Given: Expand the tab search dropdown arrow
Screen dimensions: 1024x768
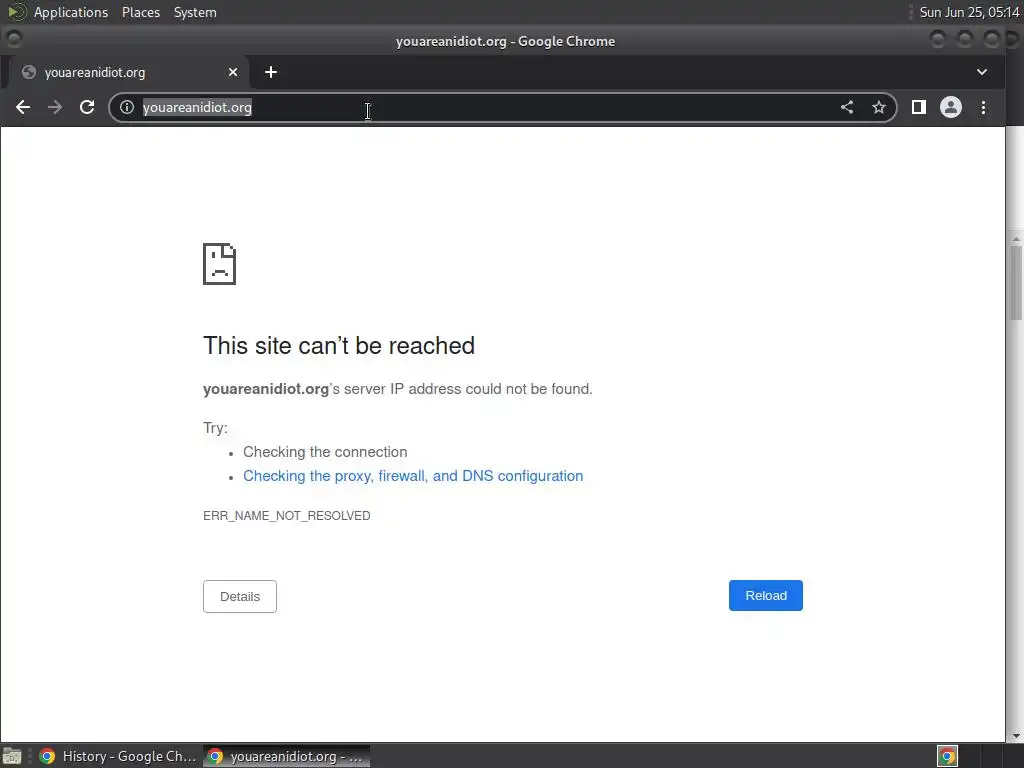Looking at the screenshot, I should (982, 72).
